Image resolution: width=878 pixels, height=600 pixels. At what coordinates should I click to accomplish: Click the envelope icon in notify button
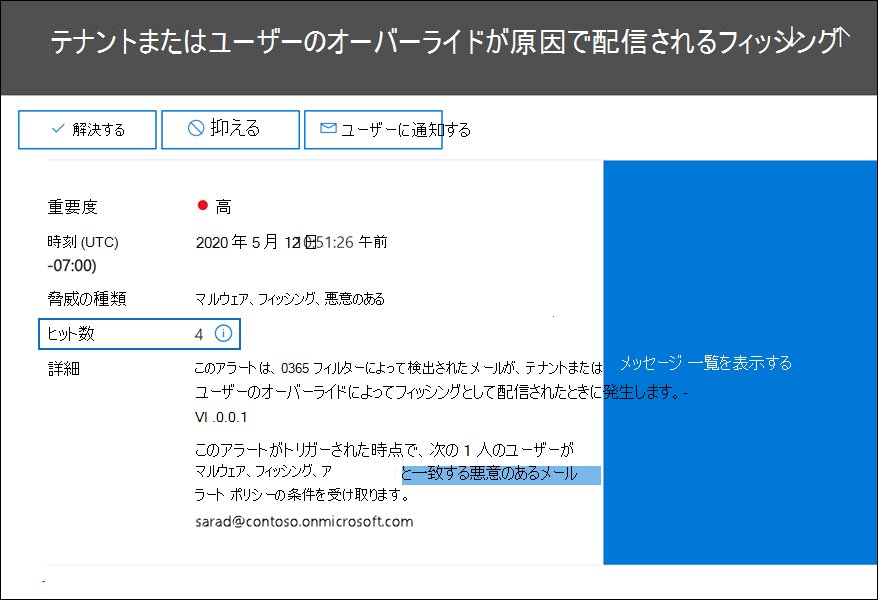coord(328,128)
